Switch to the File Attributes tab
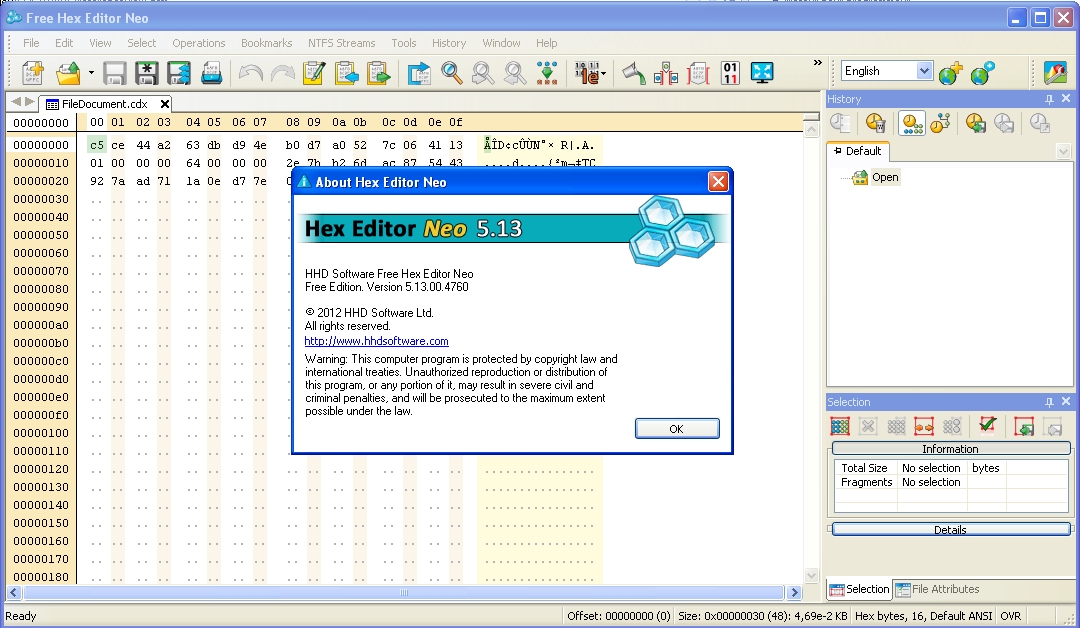This screenshot has height=628, width=1080. click(x=937, y=589)
